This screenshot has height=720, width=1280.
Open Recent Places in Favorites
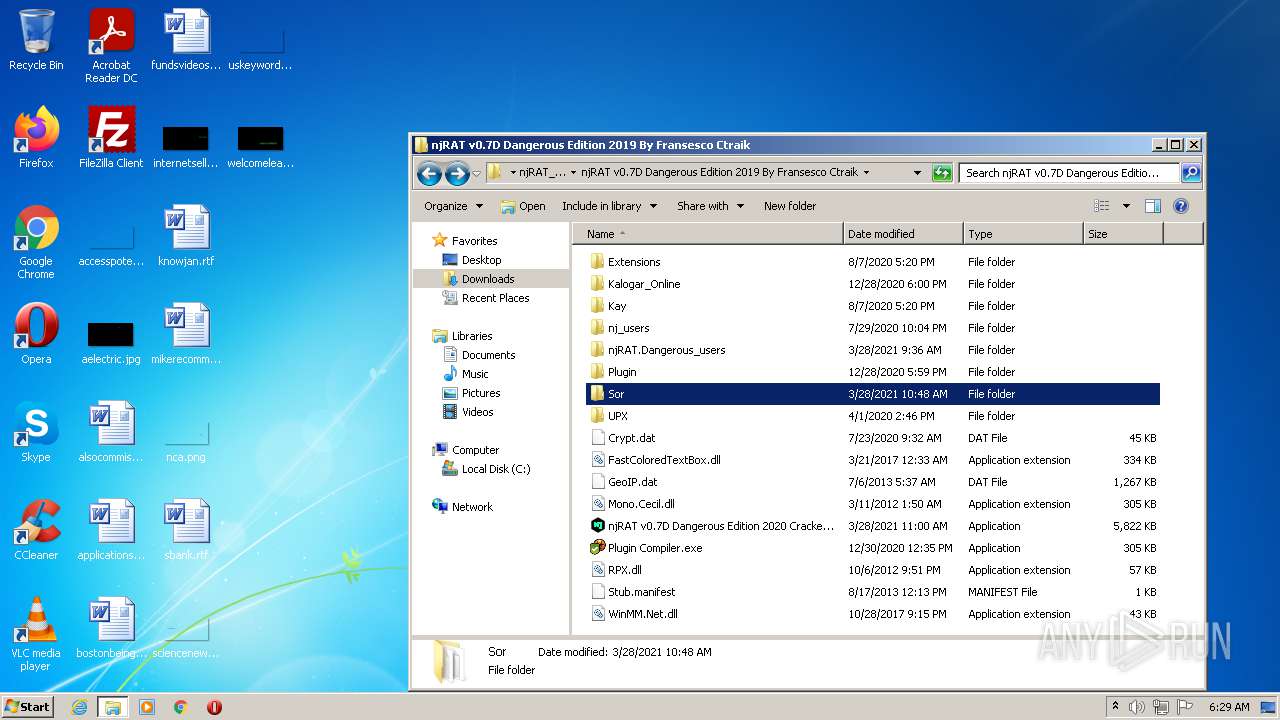pos(495,298)
